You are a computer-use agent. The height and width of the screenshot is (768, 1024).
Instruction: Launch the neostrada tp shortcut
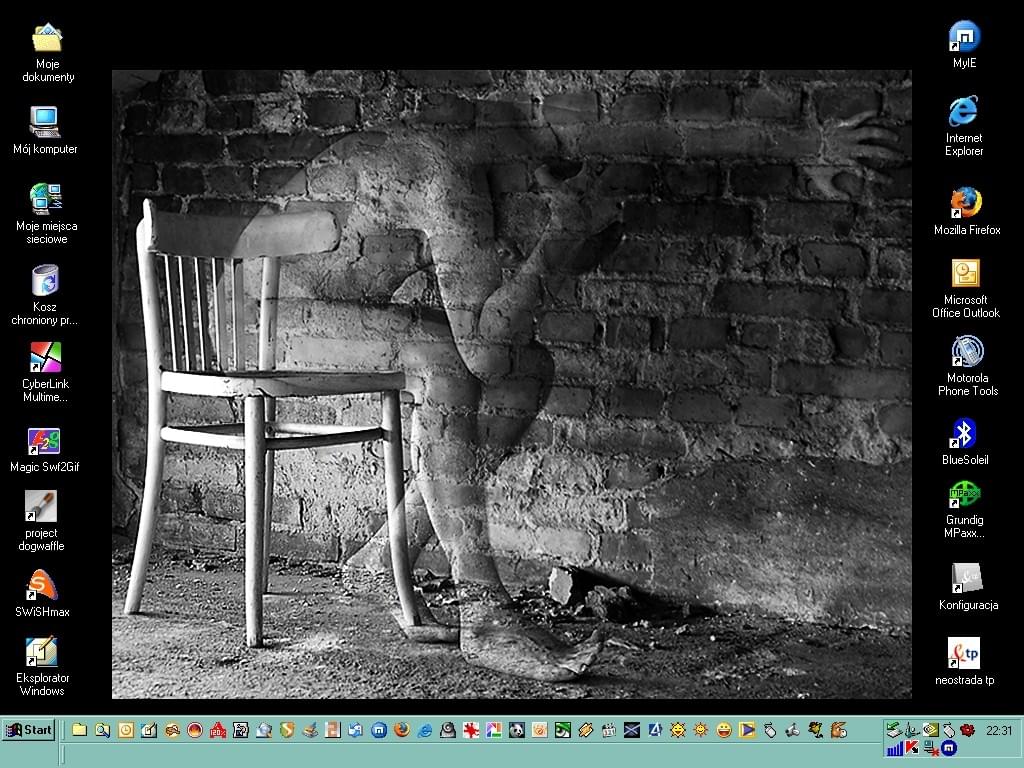pyautogui.click(x=965, y=662)
